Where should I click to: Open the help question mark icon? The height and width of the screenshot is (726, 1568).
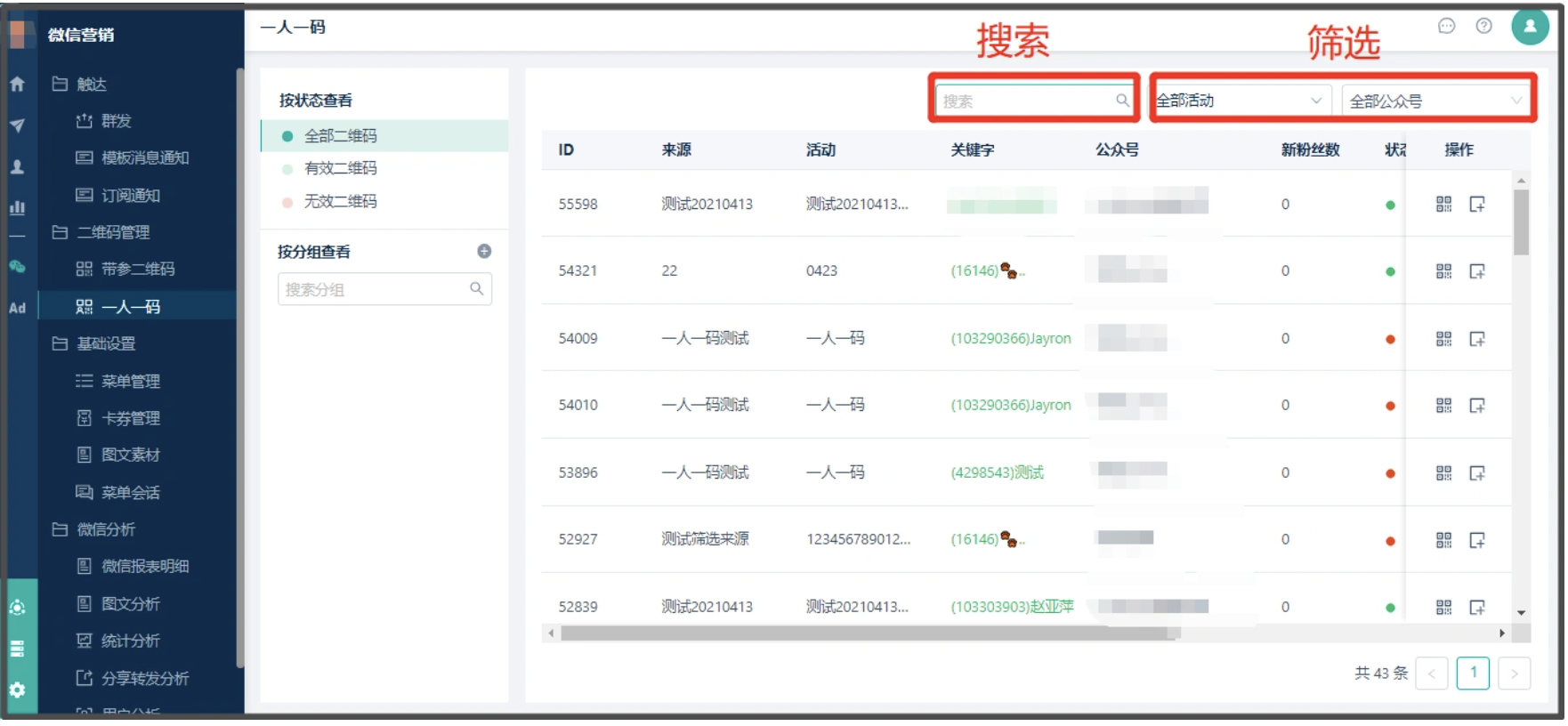(x=1483, y=26)
